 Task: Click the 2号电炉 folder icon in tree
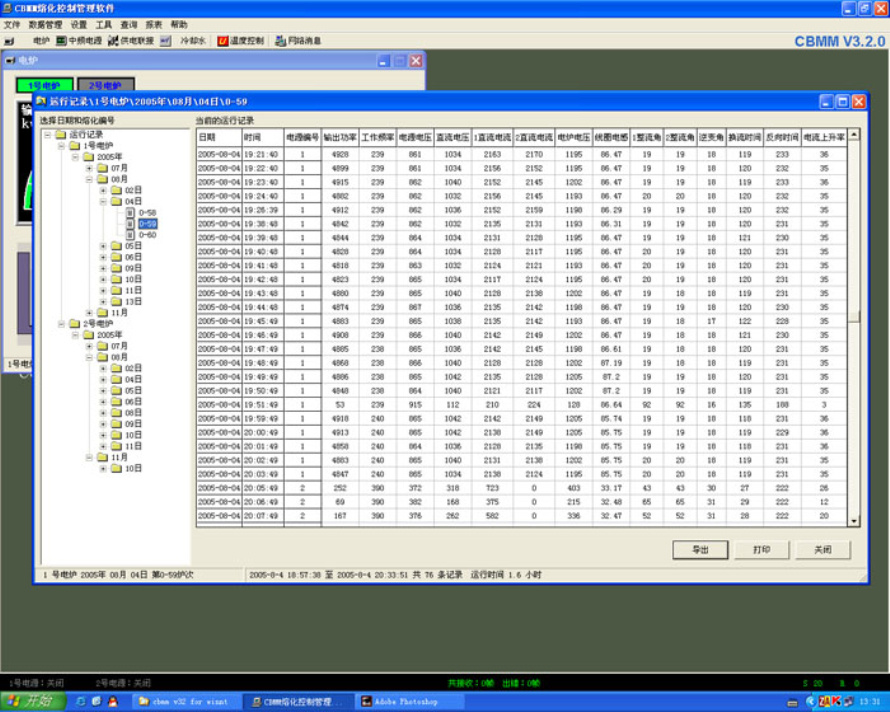tap(74, 324)
